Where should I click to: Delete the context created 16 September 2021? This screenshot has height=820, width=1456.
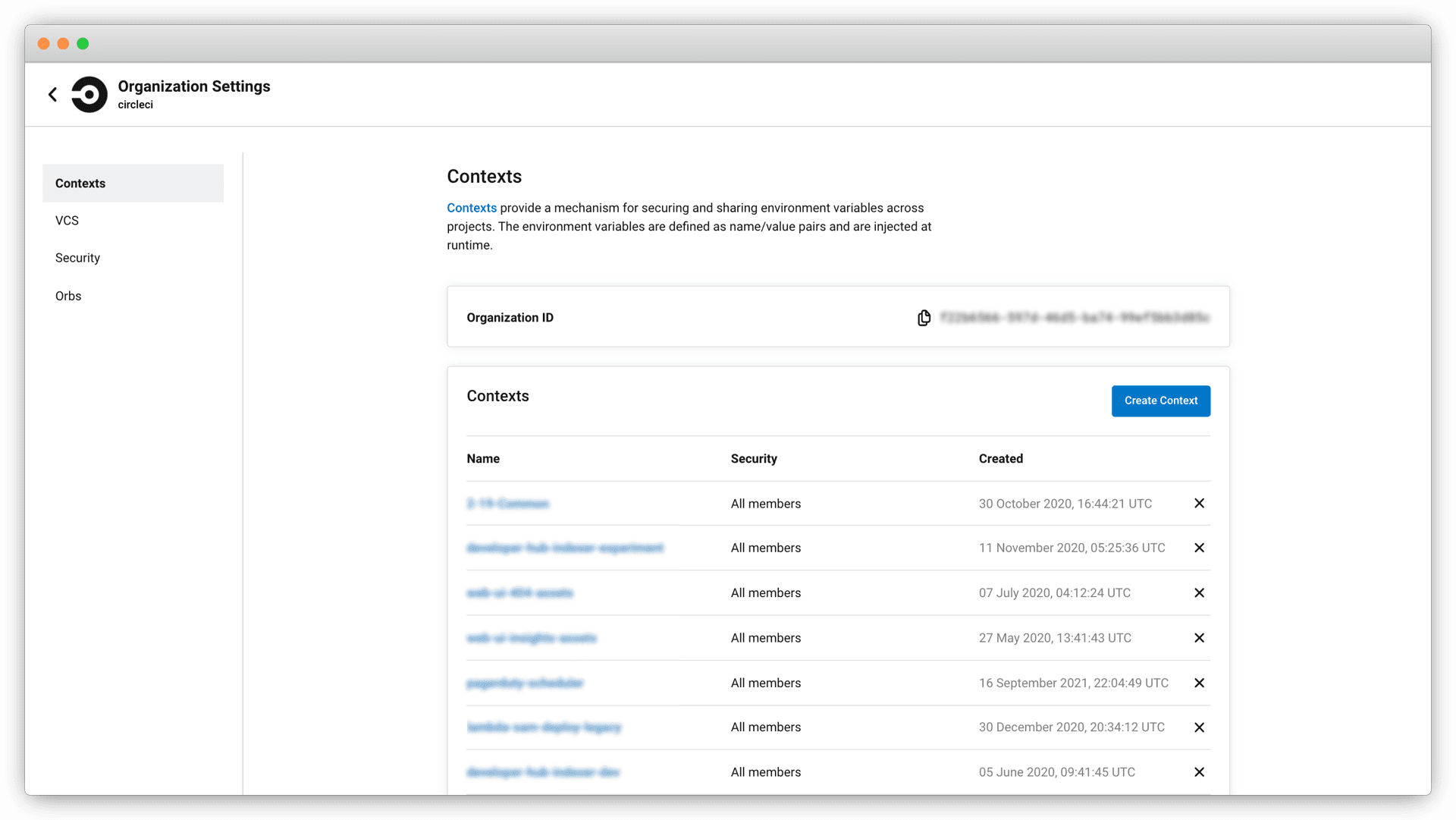click(1199, 683)
